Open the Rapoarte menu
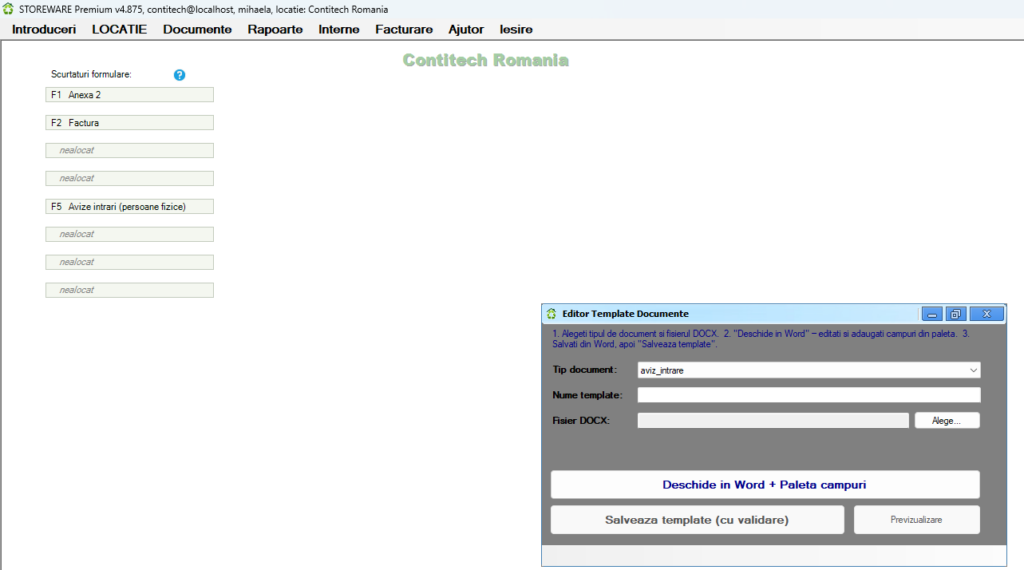The width and height of the screenshot is (1024, 570). click(x=275, y=29)
